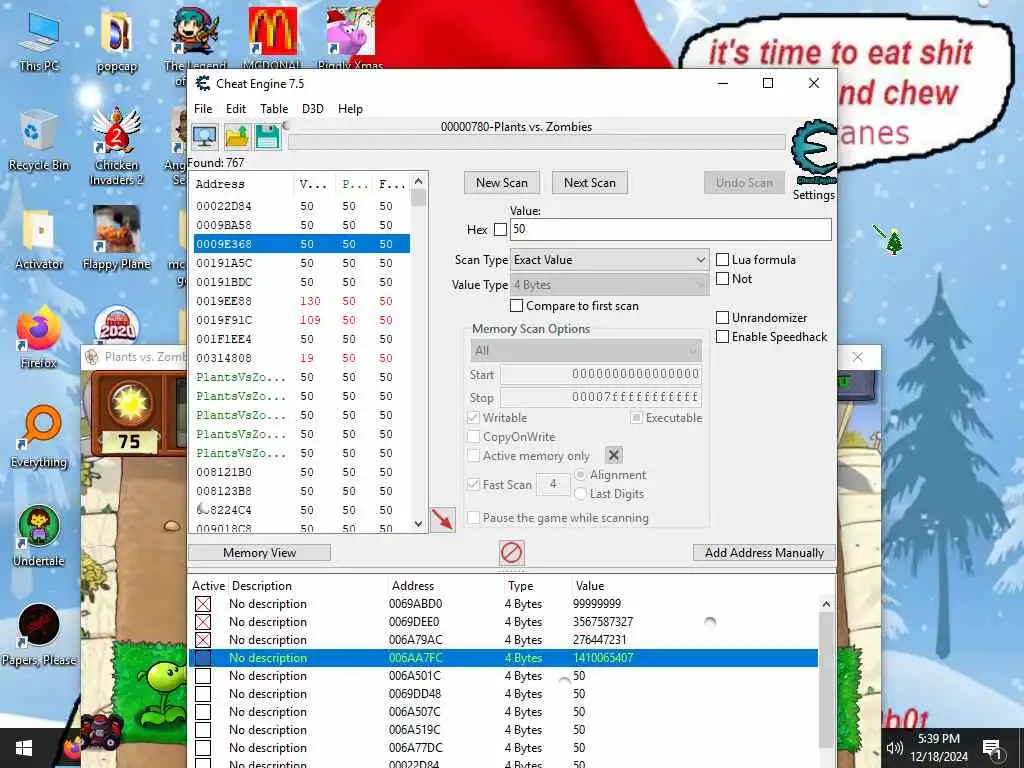Open Windows Start button
The height and width of the screenshot is (768, 1024).
click(x=24, y=748)
